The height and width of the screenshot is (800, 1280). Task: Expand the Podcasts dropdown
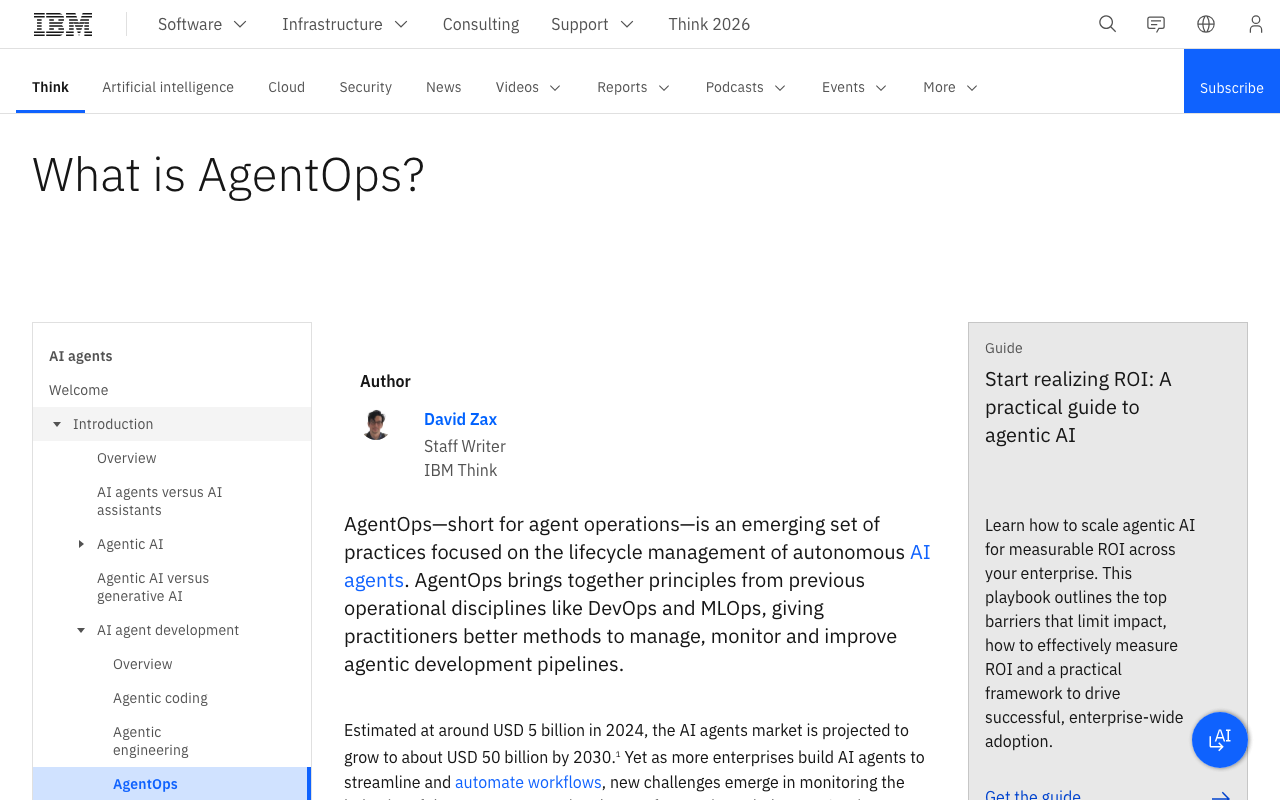tap(746, 87)
